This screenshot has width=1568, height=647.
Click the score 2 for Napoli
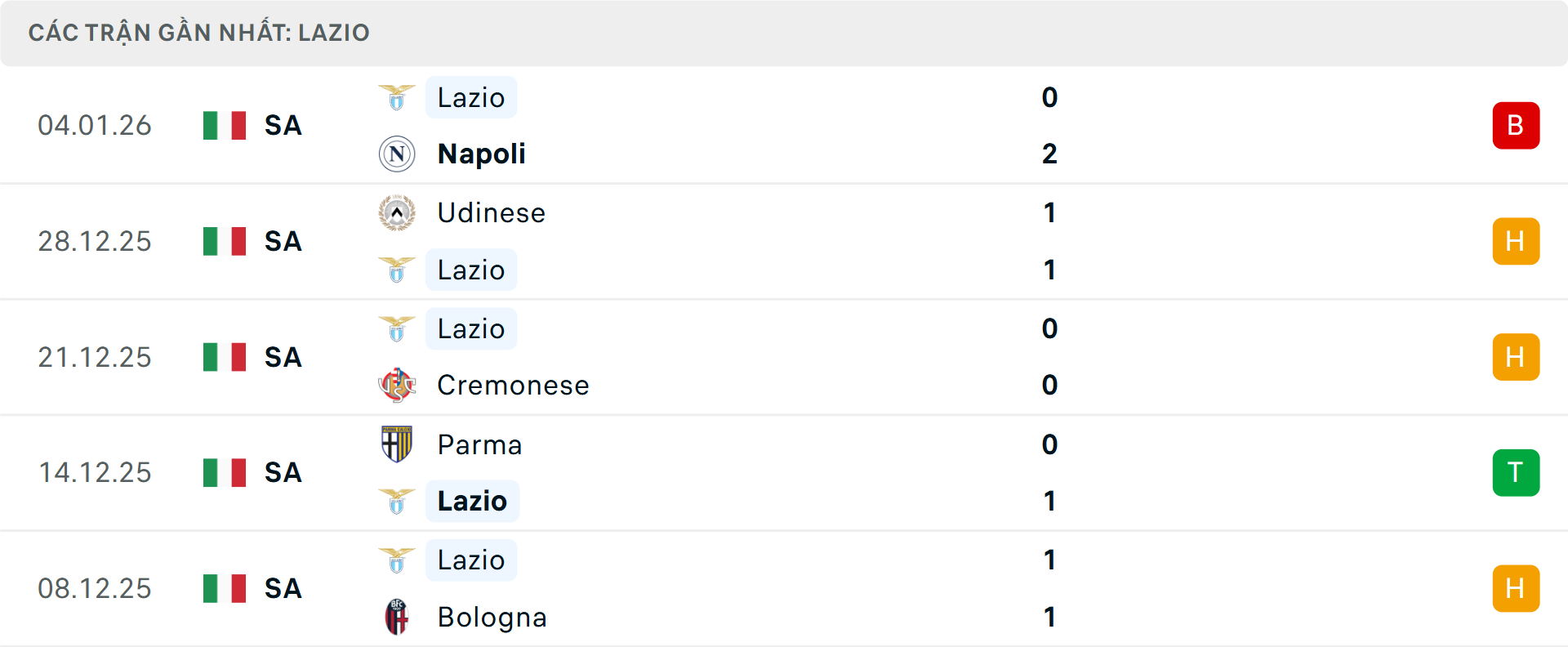tap(1049, 154)
